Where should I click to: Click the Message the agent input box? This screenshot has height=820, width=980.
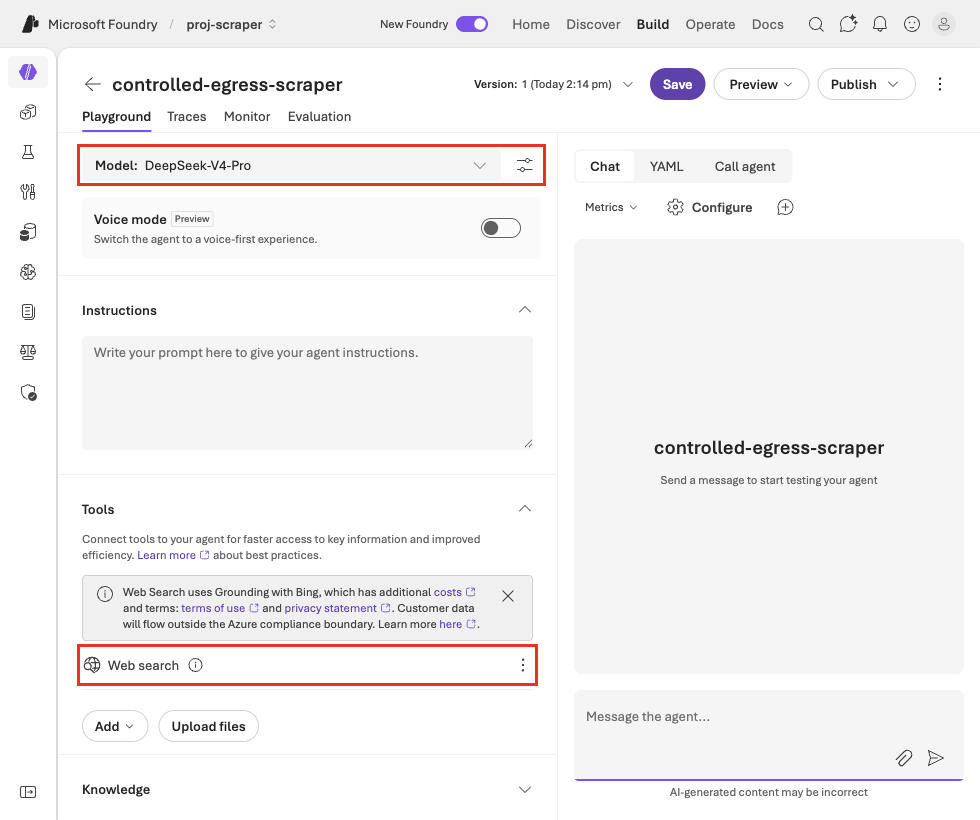[769, 735]
